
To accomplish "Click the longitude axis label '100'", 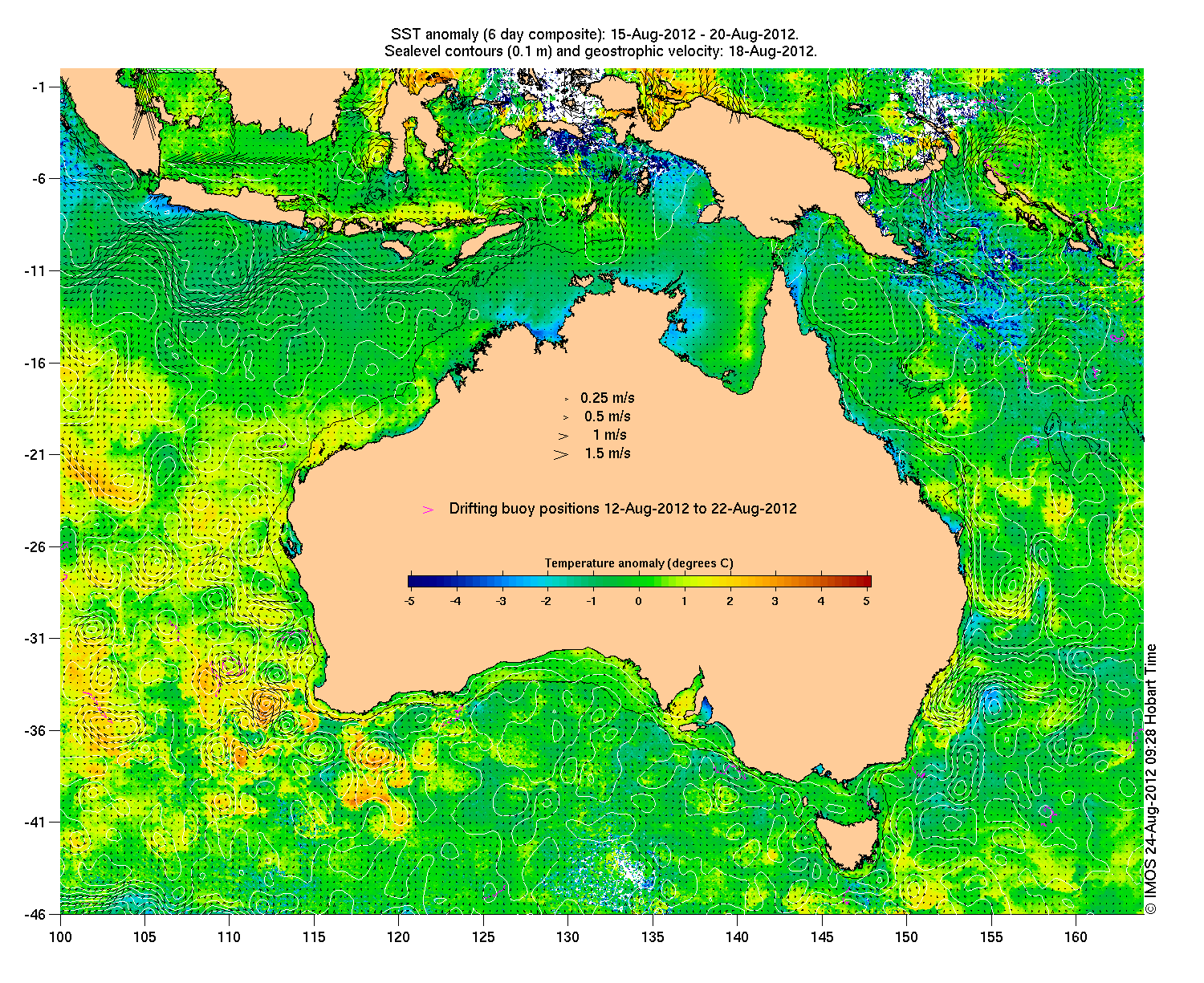I will pyautogui.click(x=60, y=937).
